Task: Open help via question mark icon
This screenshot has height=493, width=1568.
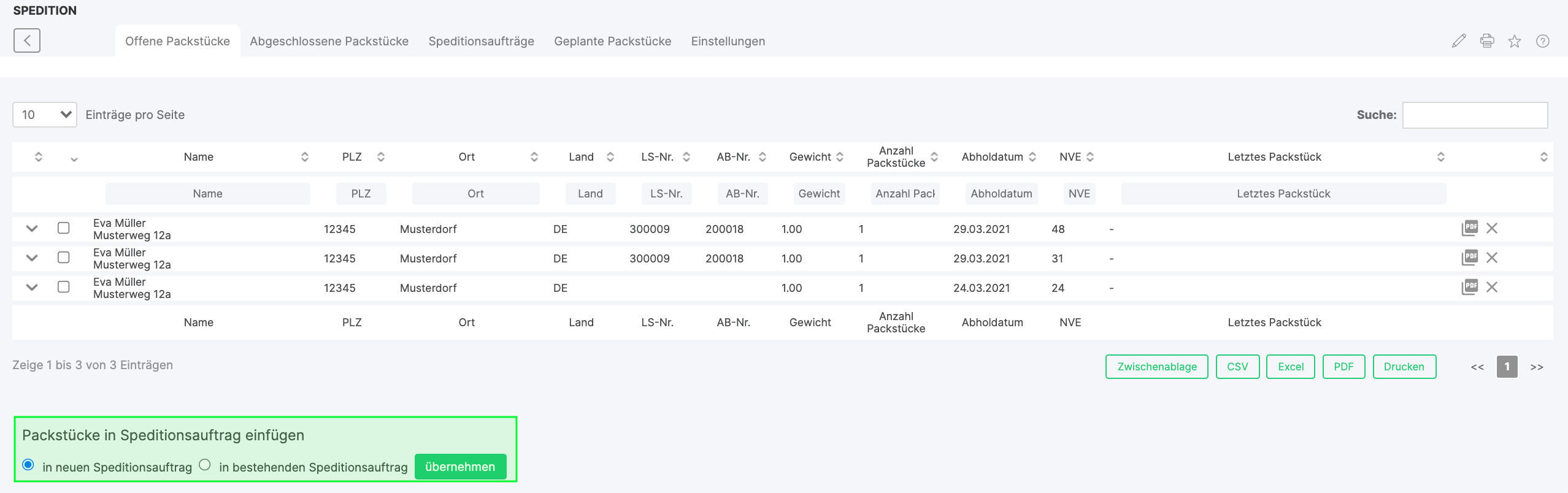Action: tap(1542, 41)
